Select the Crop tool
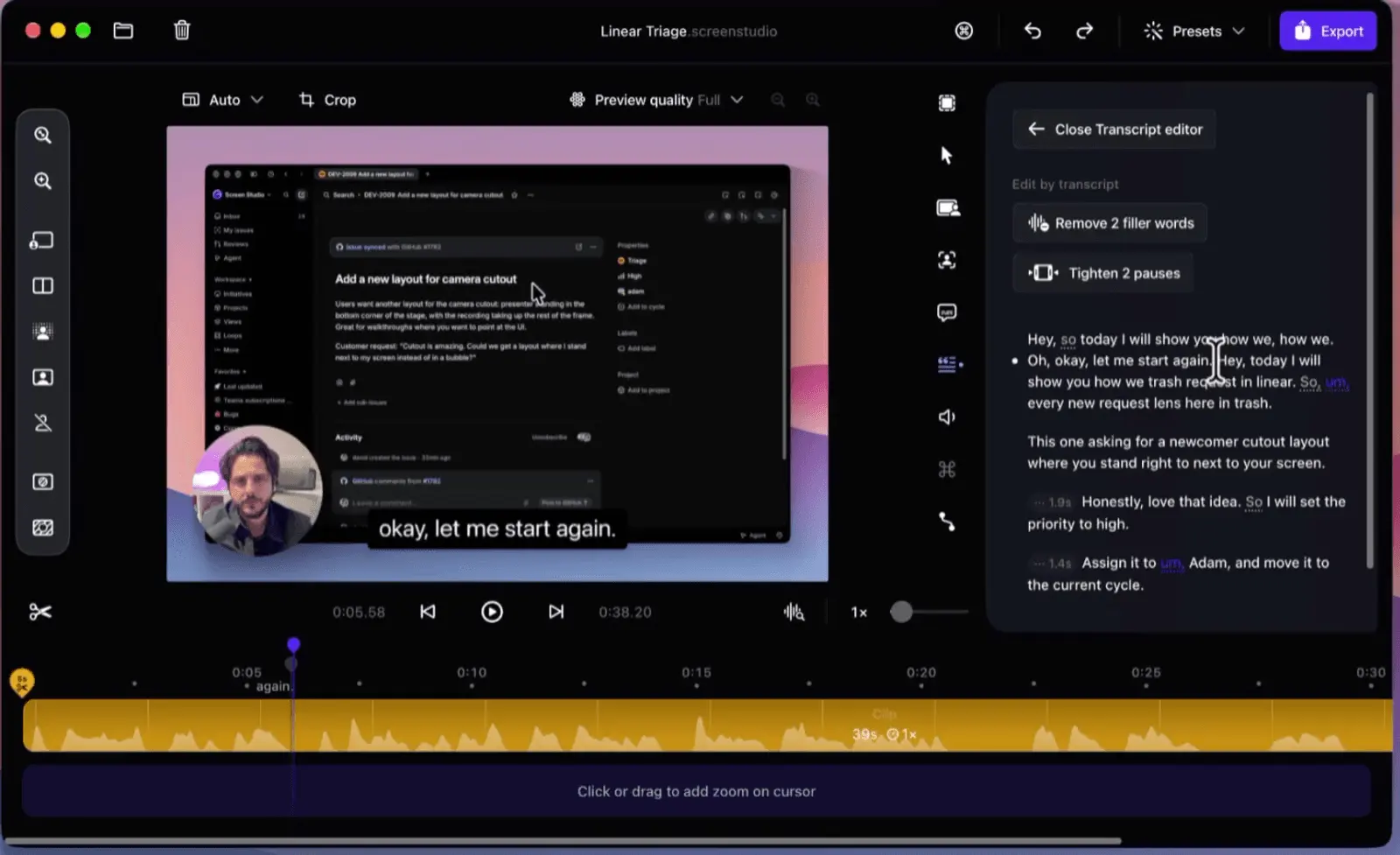The width and height of the screenshot is (1400, 855). [x=327, y=100]
